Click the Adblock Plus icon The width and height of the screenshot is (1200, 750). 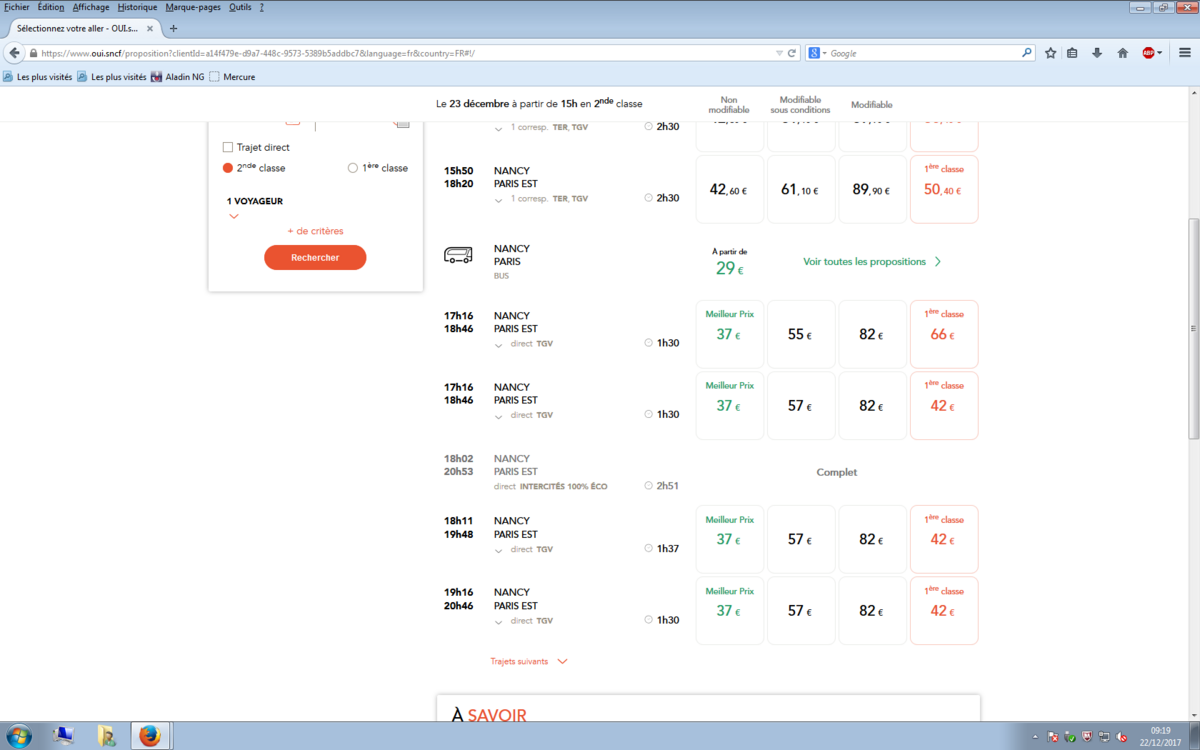pos(1149,53)
